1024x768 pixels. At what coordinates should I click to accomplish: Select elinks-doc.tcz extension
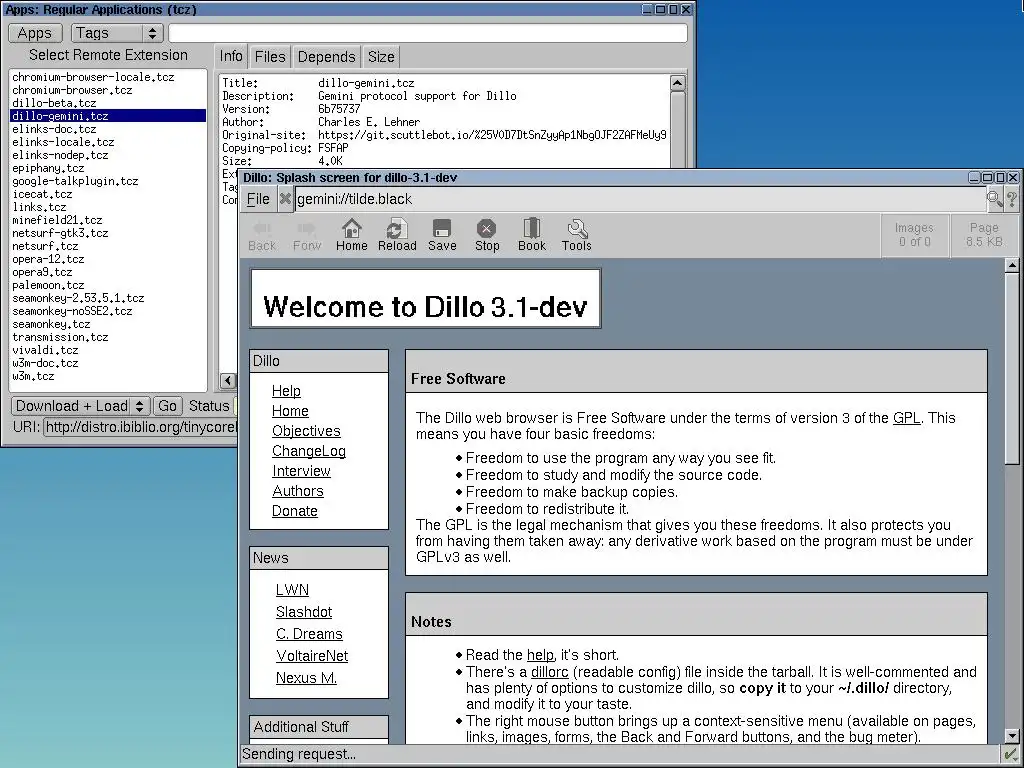click(108, 129)
